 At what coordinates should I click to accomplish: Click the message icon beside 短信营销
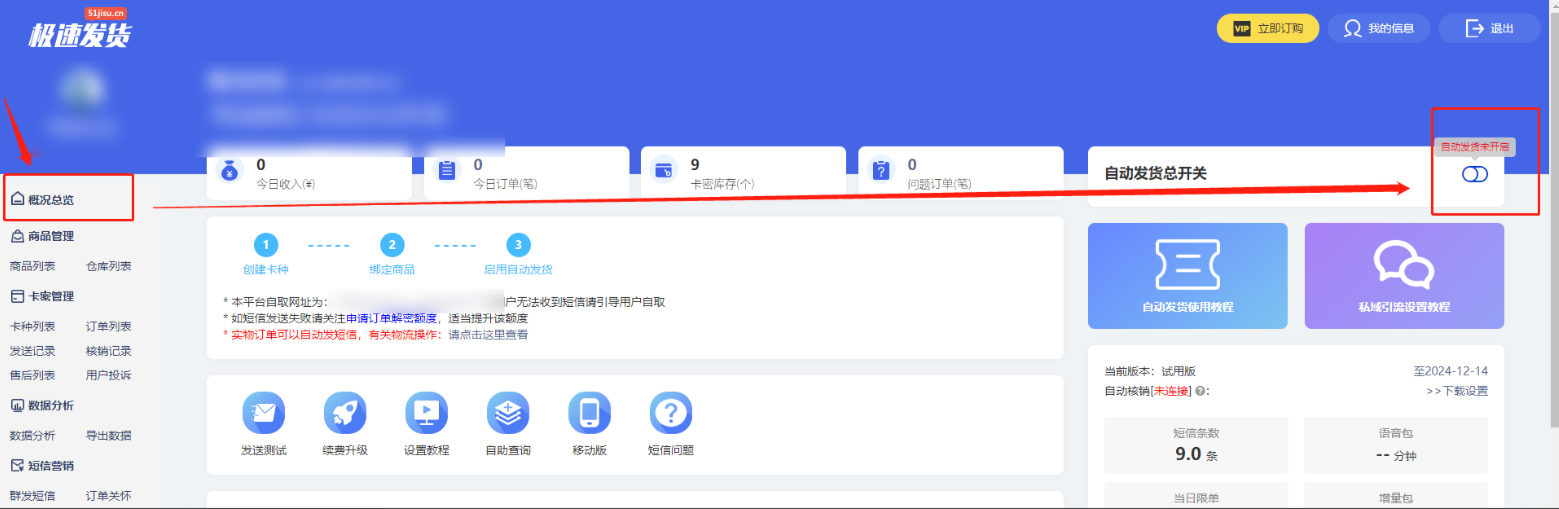(x=17, y=465)
